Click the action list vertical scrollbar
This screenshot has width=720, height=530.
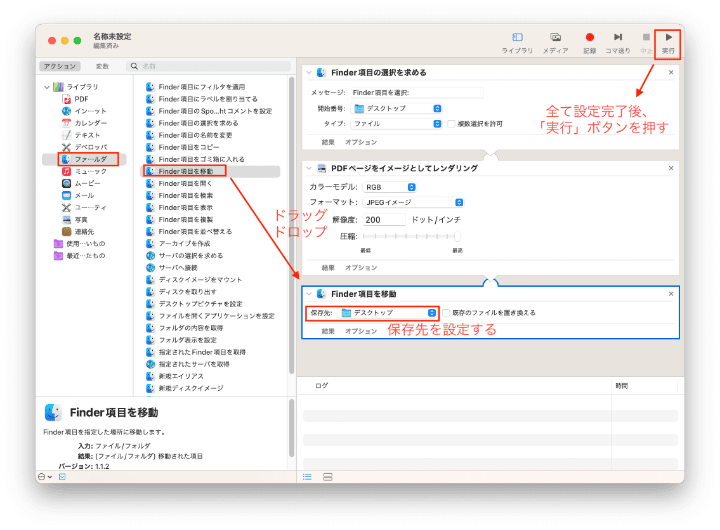tap(291, 225)
